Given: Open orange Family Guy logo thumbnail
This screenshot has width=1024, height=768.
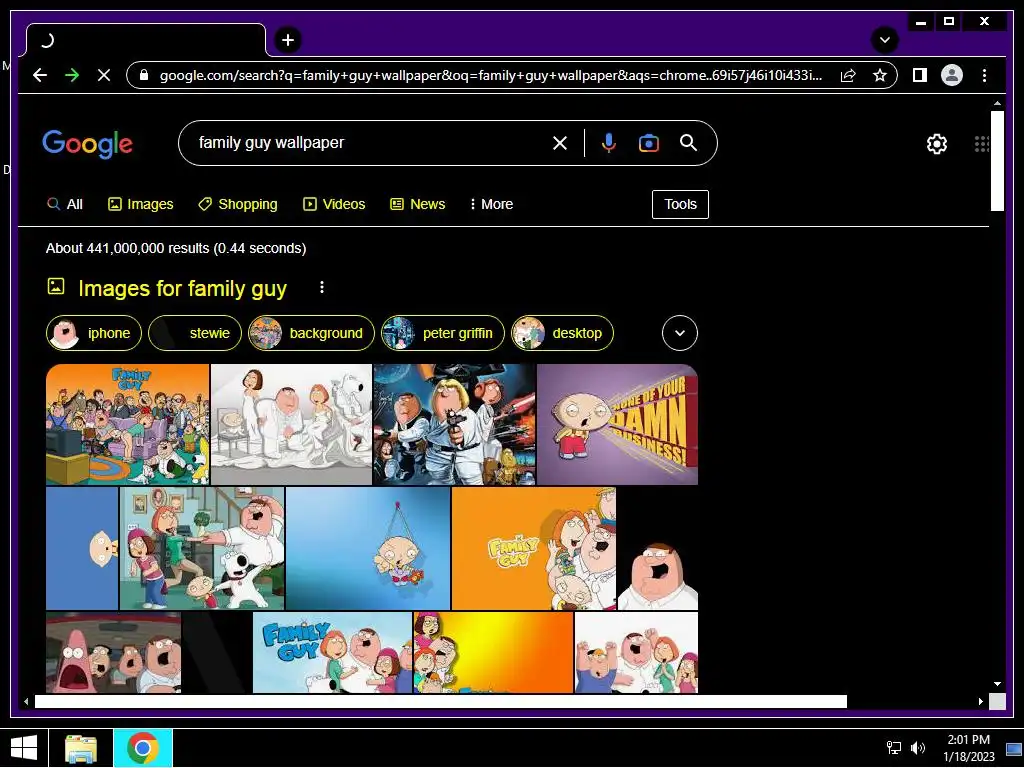Looking at the screenshot, I should [534, 548].
